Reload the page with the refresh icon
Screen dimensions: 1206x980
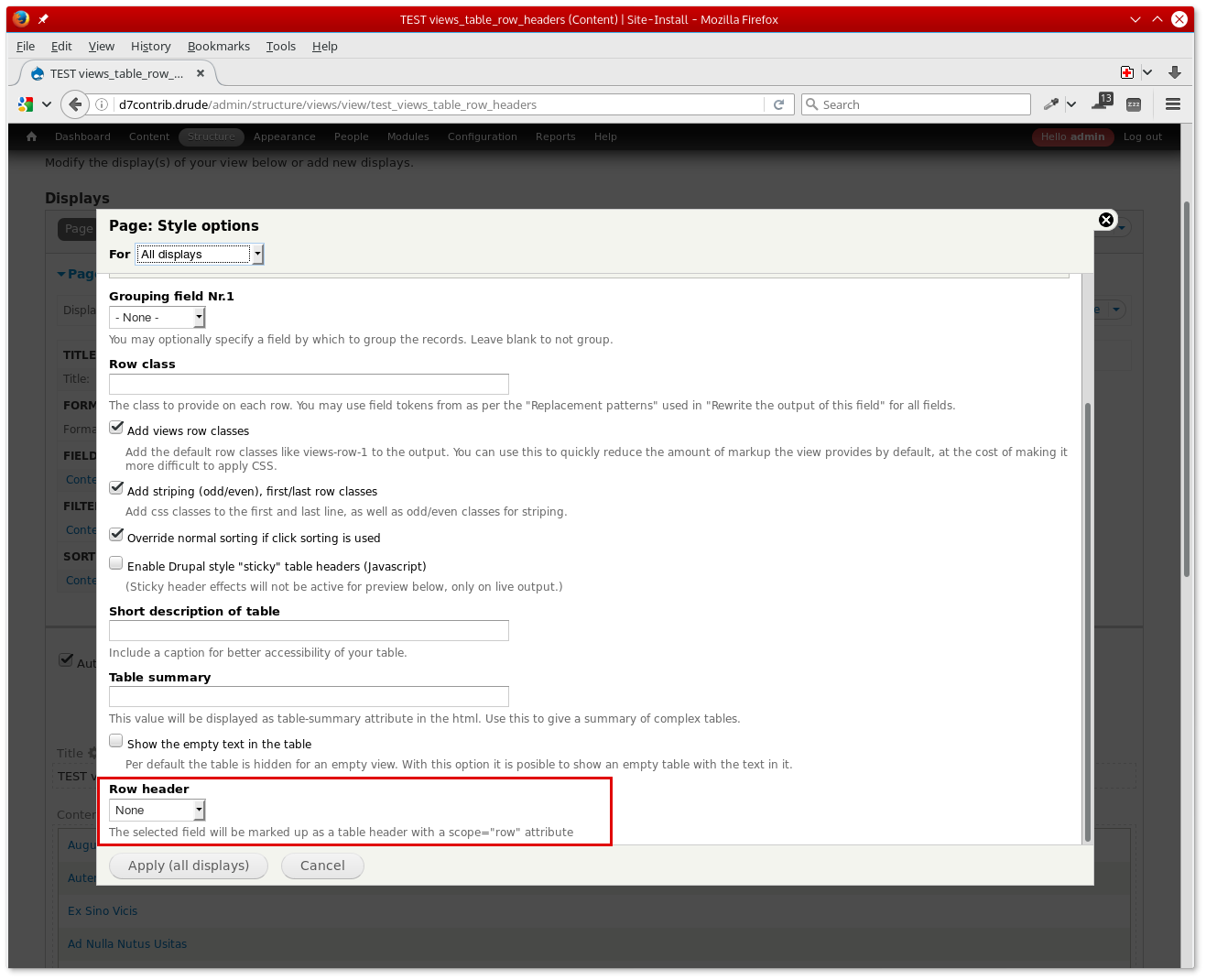click(x=778, y=103)
